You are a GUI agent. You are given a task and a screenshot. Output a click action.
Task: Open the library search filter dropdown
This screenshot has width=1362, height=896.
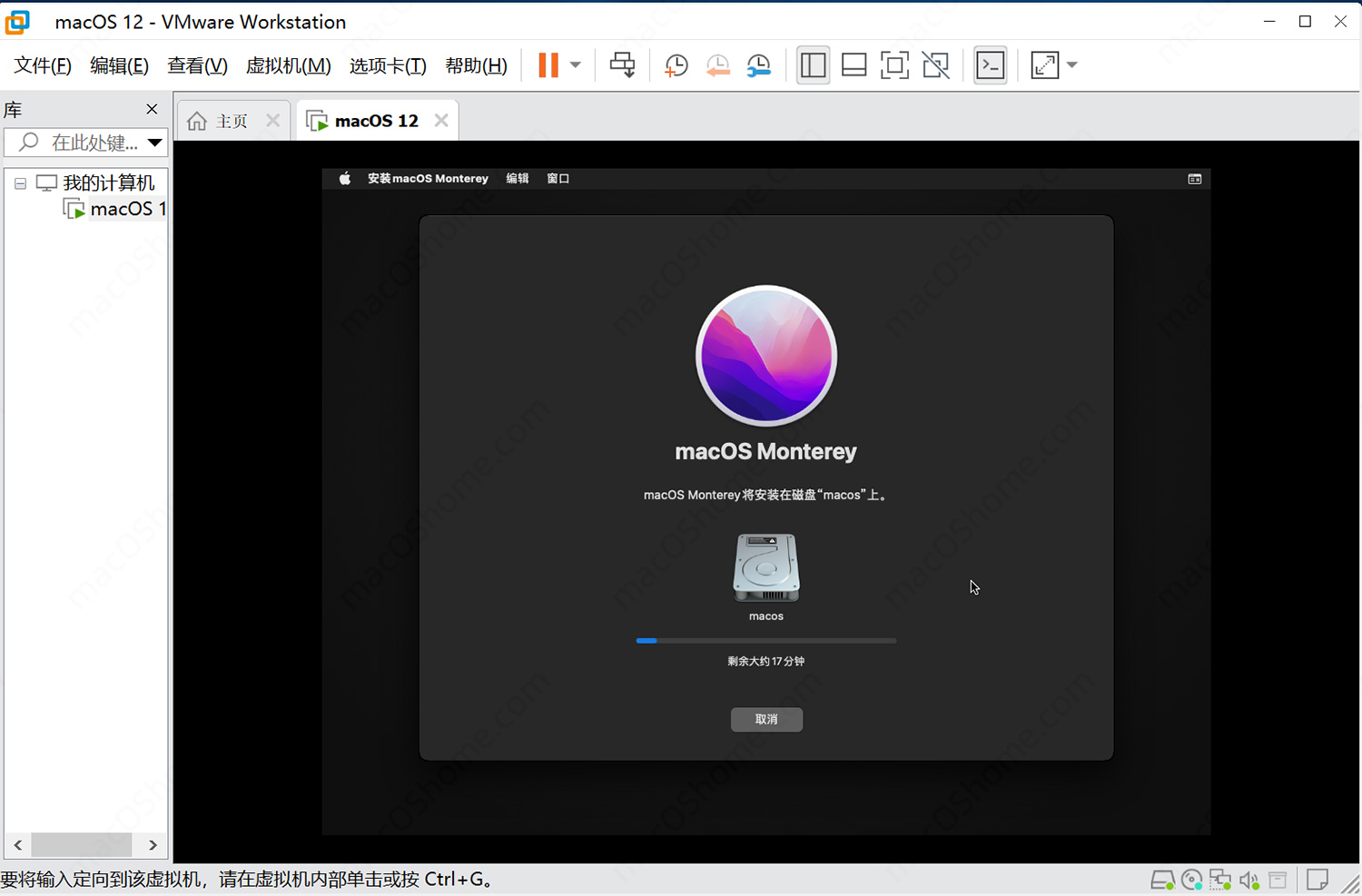(x=155, y=143)
